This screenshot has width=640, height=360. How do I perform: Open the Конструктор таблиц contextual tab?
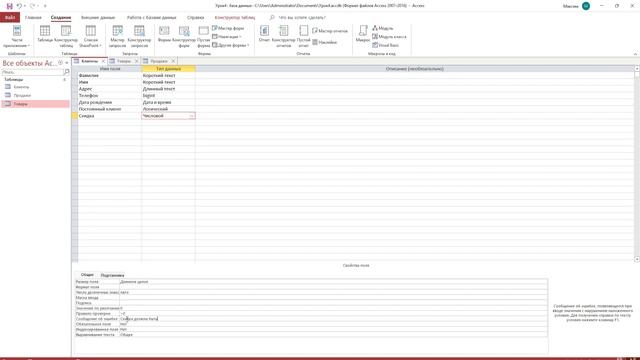coord(235,18)
